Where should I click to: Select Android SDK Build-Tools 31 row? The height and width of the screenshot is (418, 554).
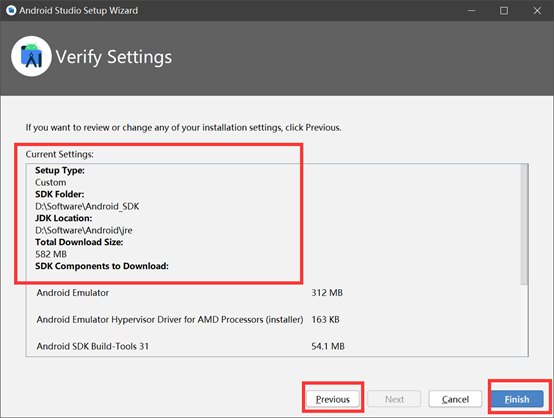point(190,346)
